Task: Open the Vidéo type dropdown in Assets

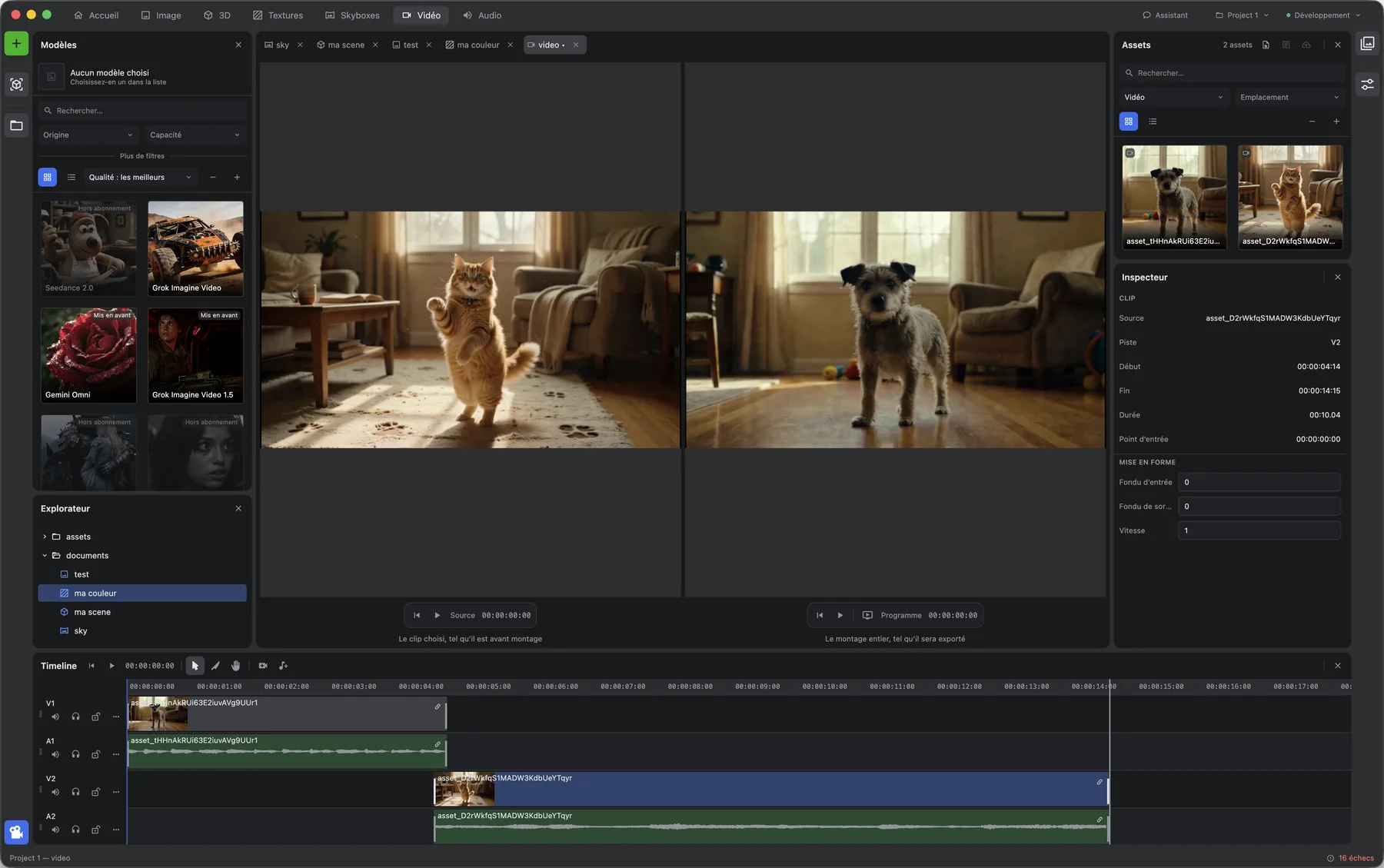Action: 1173,98
